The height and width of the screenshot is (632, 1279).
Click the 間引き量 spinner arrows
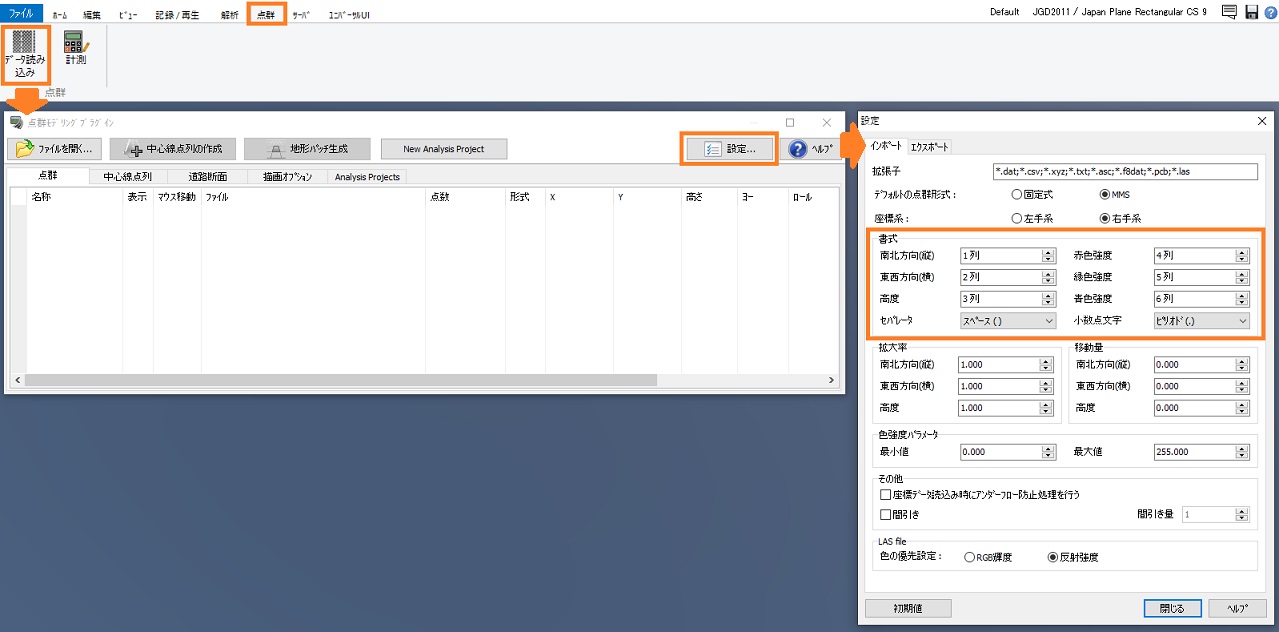1242,515
